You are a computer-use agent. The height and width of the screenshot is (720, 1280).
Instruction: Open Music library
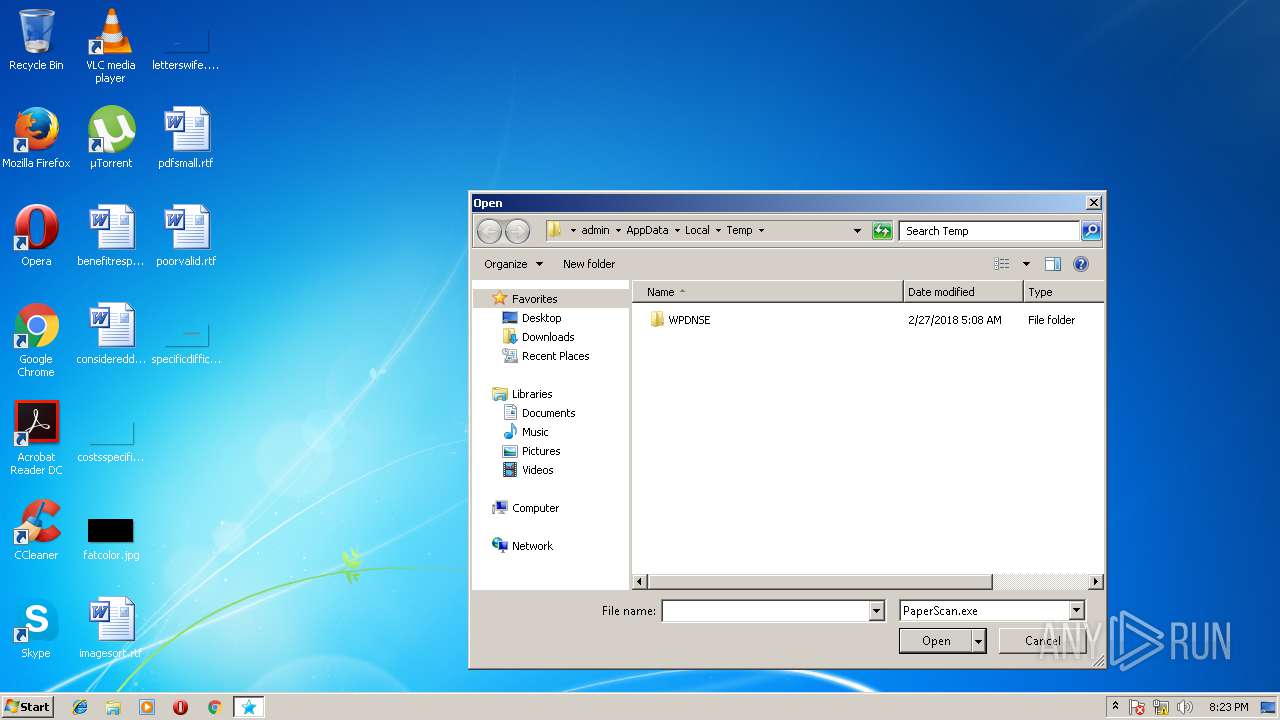coord(535,432)
